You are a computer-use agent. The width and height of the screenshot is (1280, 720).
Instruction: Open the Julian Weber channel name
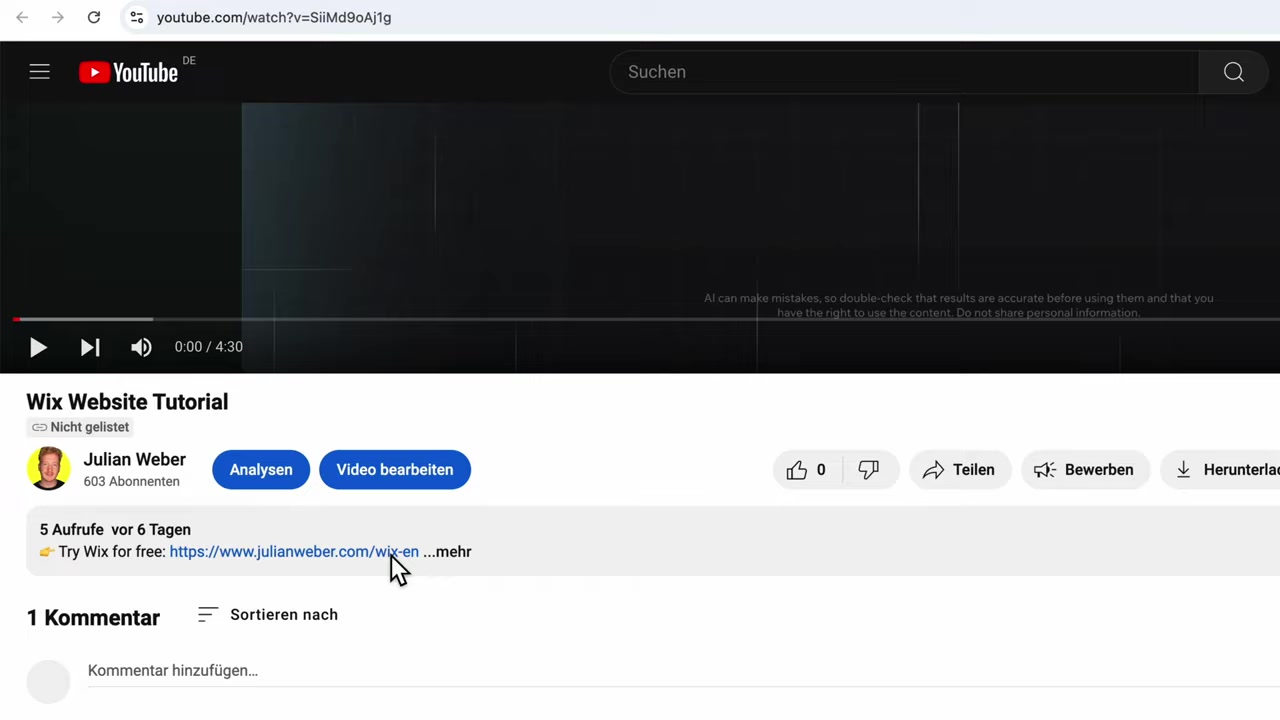(x=135, y=459)
